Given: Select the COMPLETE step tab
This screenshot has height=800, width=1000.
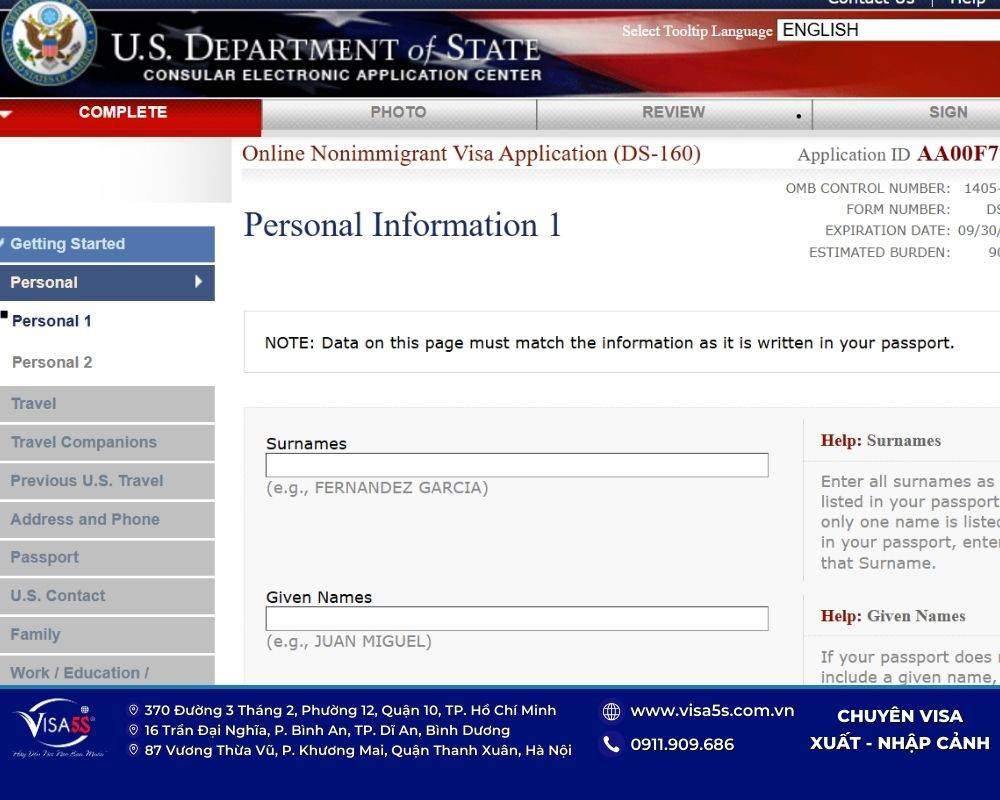Looking at the screenshot, I should click(x=123, y=113).
